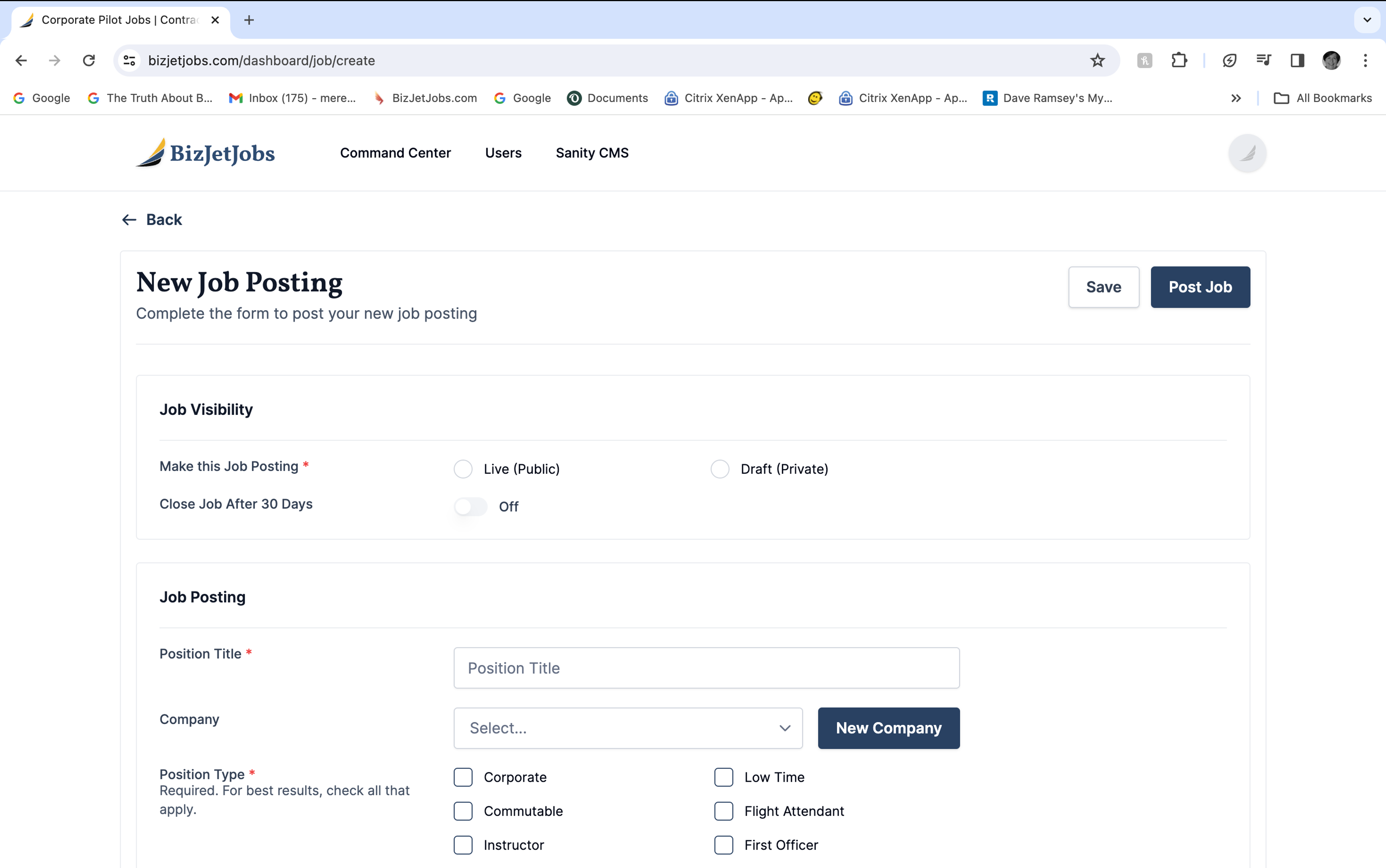Reload the page with the refresh icon

tap(88, 60)
